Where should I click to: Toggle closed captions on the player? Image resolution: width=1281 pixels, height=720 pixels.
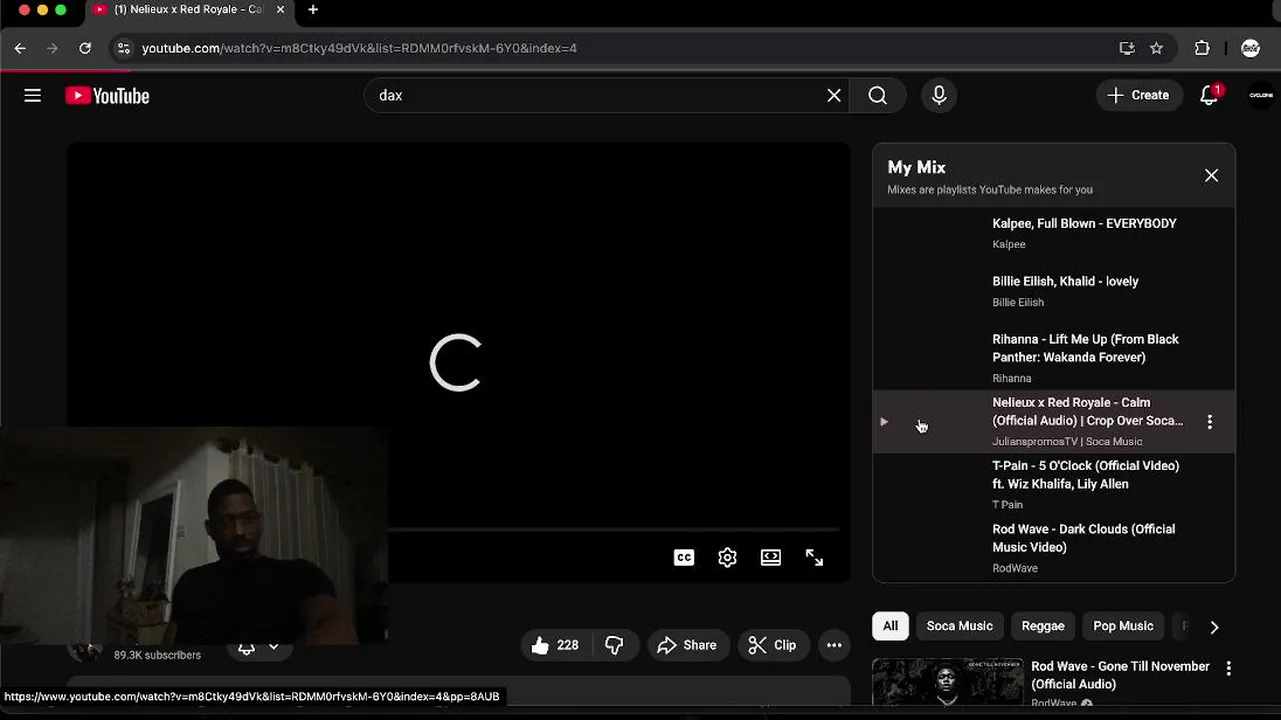point(684,558)
